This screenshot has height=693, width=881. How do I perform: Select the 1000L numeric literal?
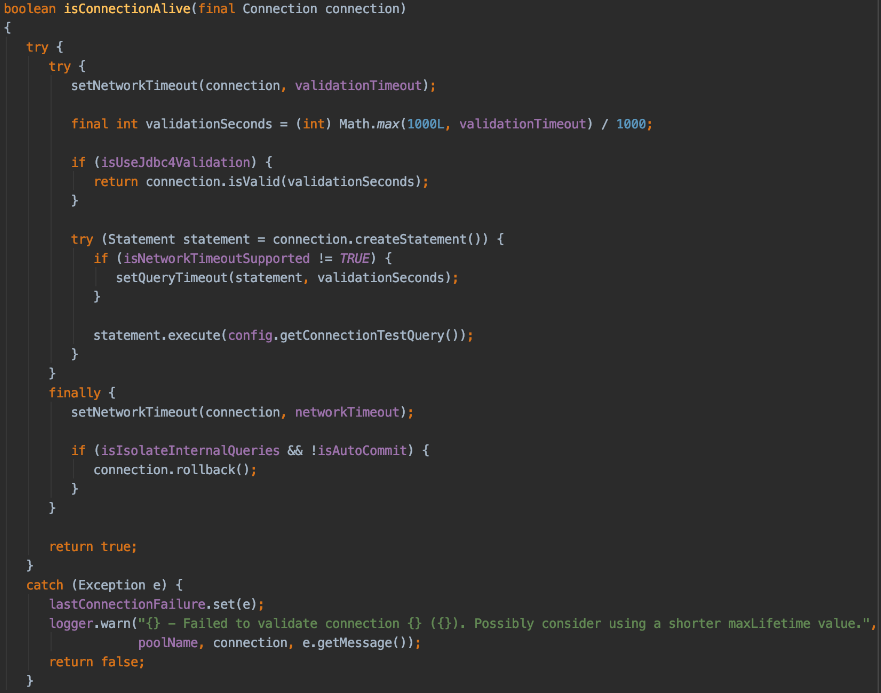click(x=425, y=124)
